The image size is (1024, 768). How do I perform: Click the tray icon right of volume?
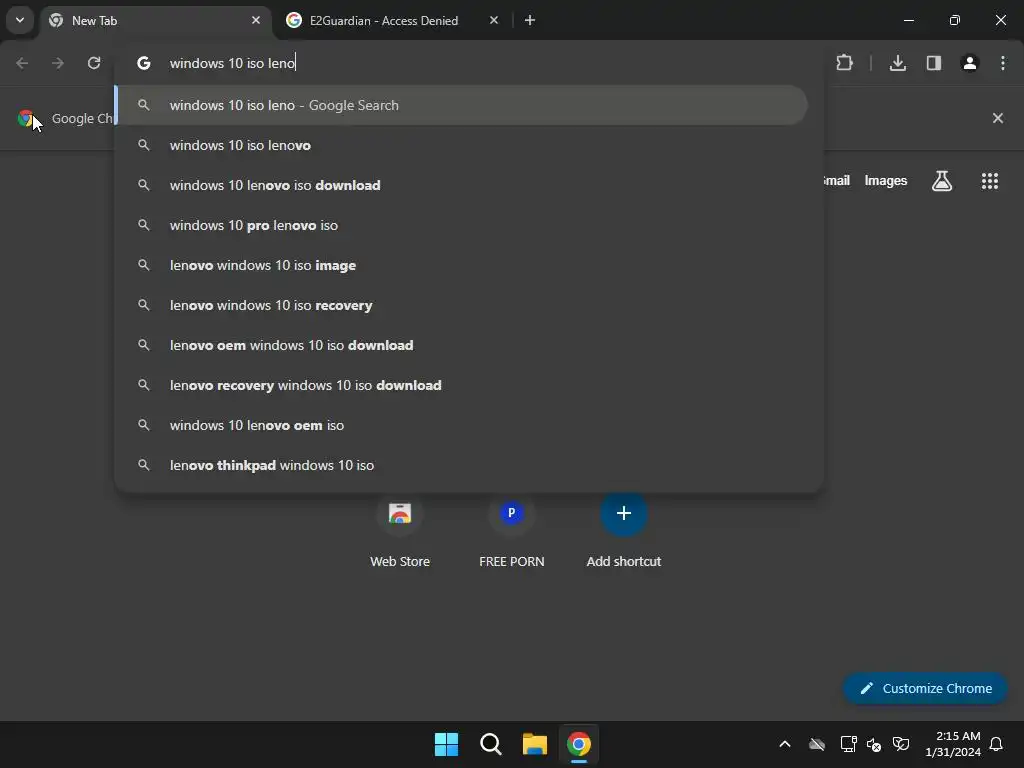901,744
